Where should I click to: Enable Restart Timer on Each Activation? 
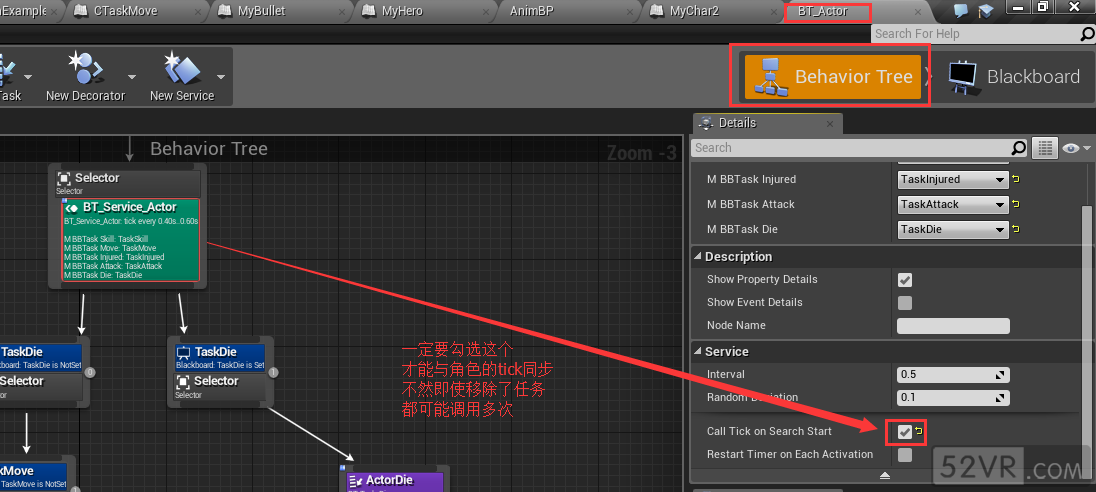(905, 455)
